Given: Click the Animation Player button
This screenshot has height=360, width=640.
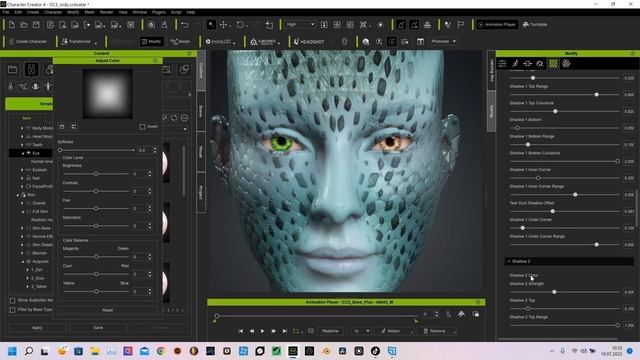Looking at the screenshot, I should [x=497, y=24].
